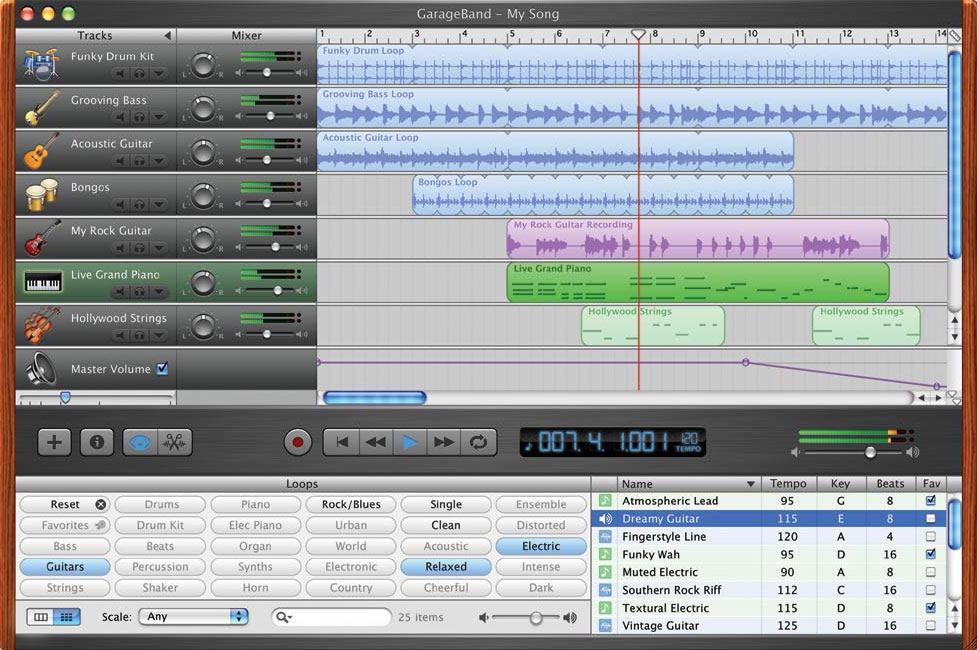Open the loop browser eye icon
This screenshot has width=977, height=650.
coord(139,441)
